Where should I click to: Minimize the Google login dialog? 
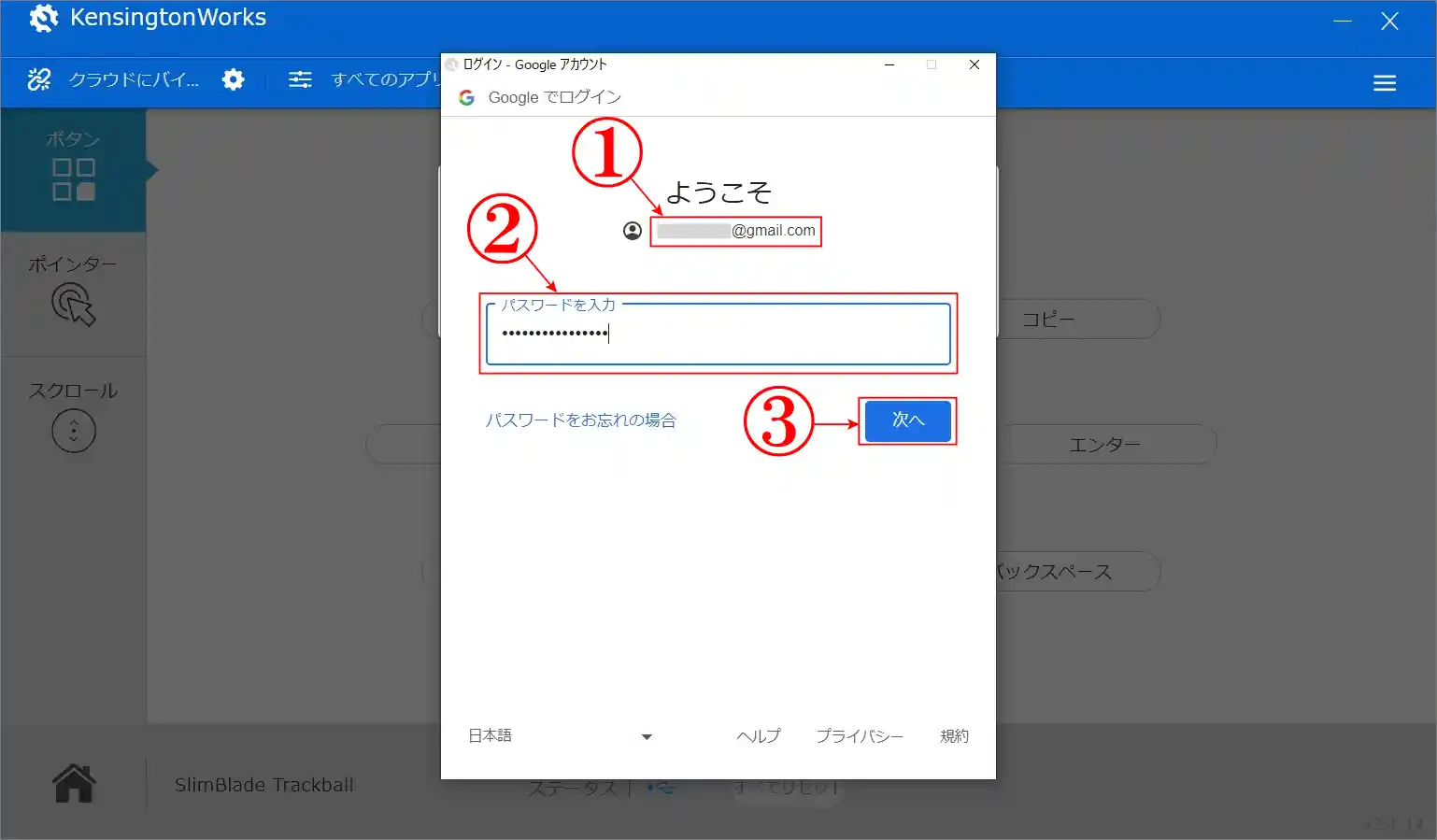889,64
